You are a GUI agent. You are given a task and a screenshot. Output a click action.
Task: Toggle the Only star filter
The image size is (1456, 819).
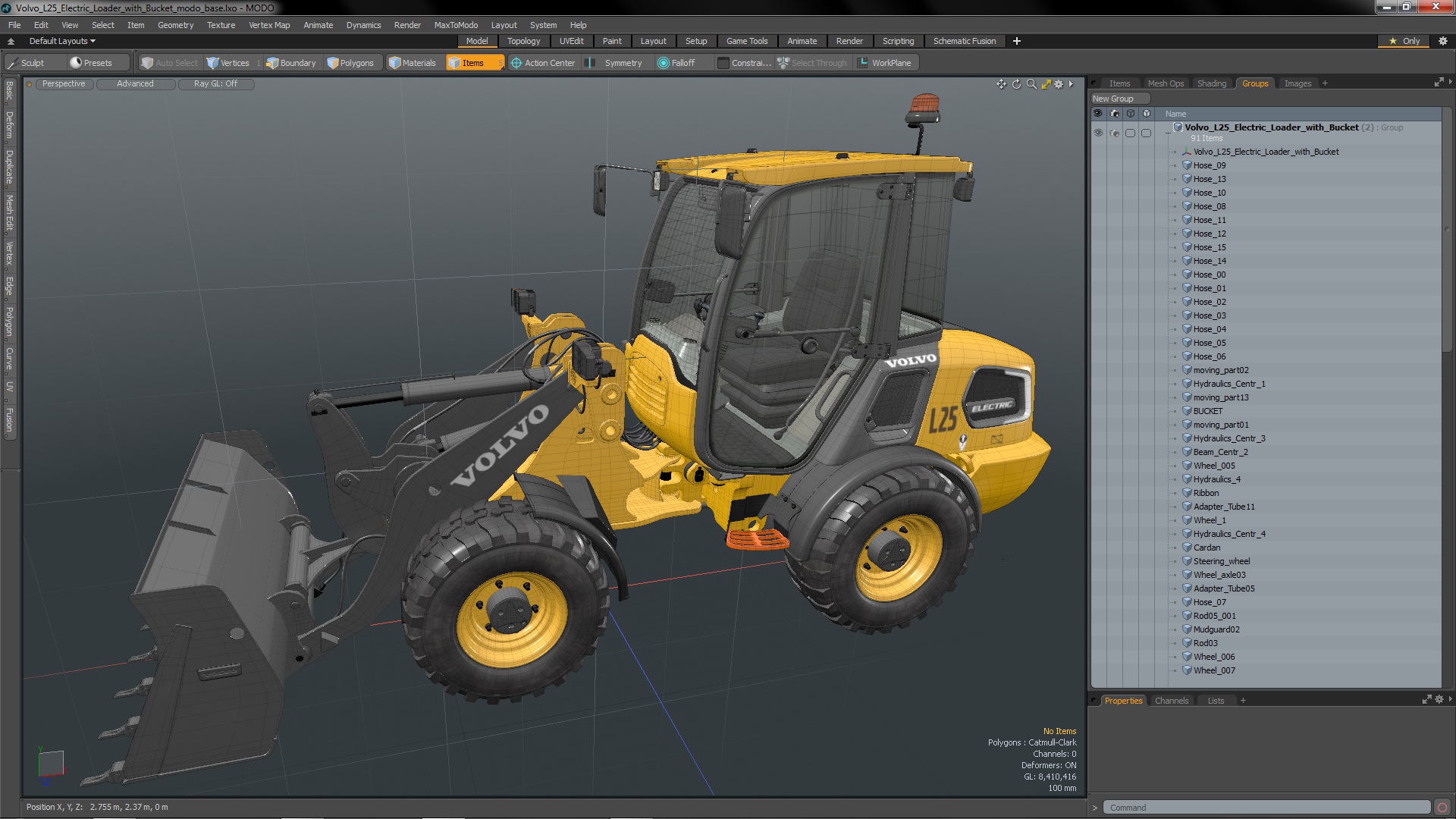click(x=1404, y=41)
